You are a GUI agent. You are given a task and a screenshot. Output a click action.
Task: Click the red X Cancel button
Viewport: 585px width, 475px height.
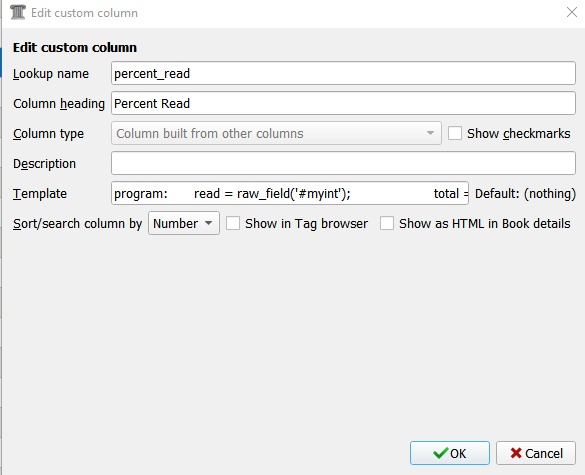536,453
